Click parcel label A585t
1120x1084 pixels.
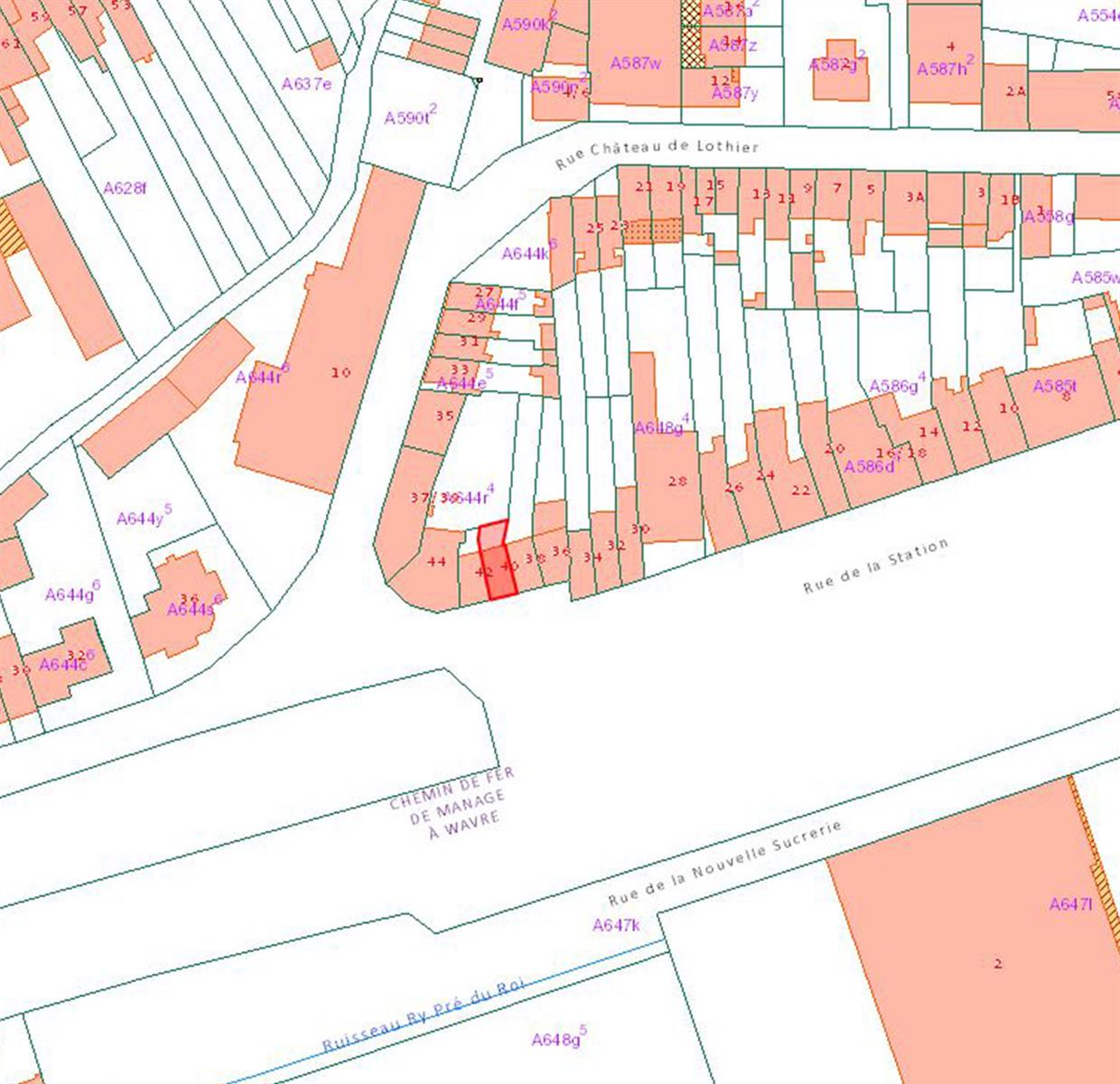1054,387
